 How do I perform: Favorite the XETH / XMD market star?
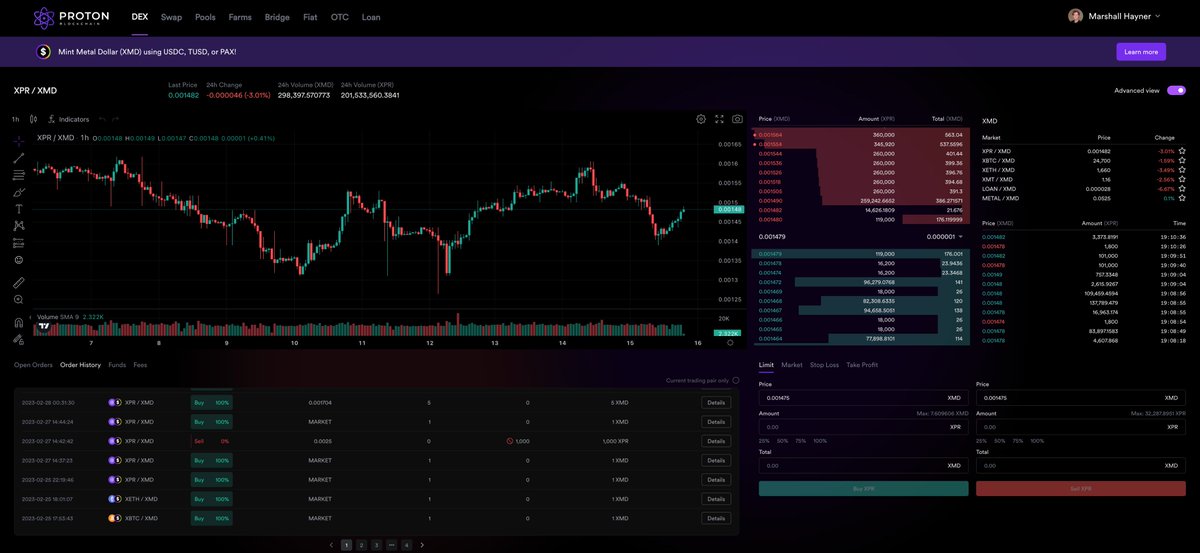(x=1182, y=170)
